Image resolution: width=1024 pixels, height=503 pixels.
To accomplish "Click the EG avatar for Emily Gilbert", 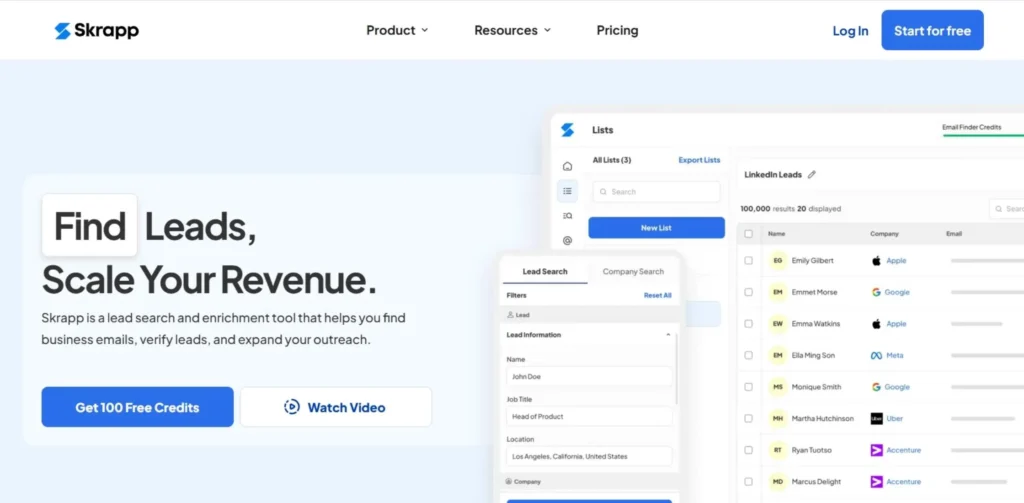I will tap(777, 261).
